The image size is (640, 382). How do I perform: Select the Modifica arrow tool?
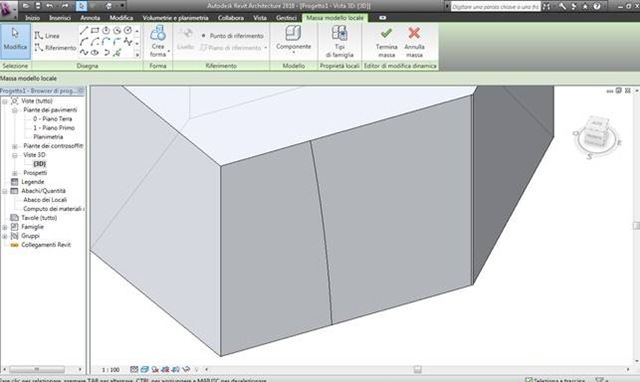click(x=16, y=41)
